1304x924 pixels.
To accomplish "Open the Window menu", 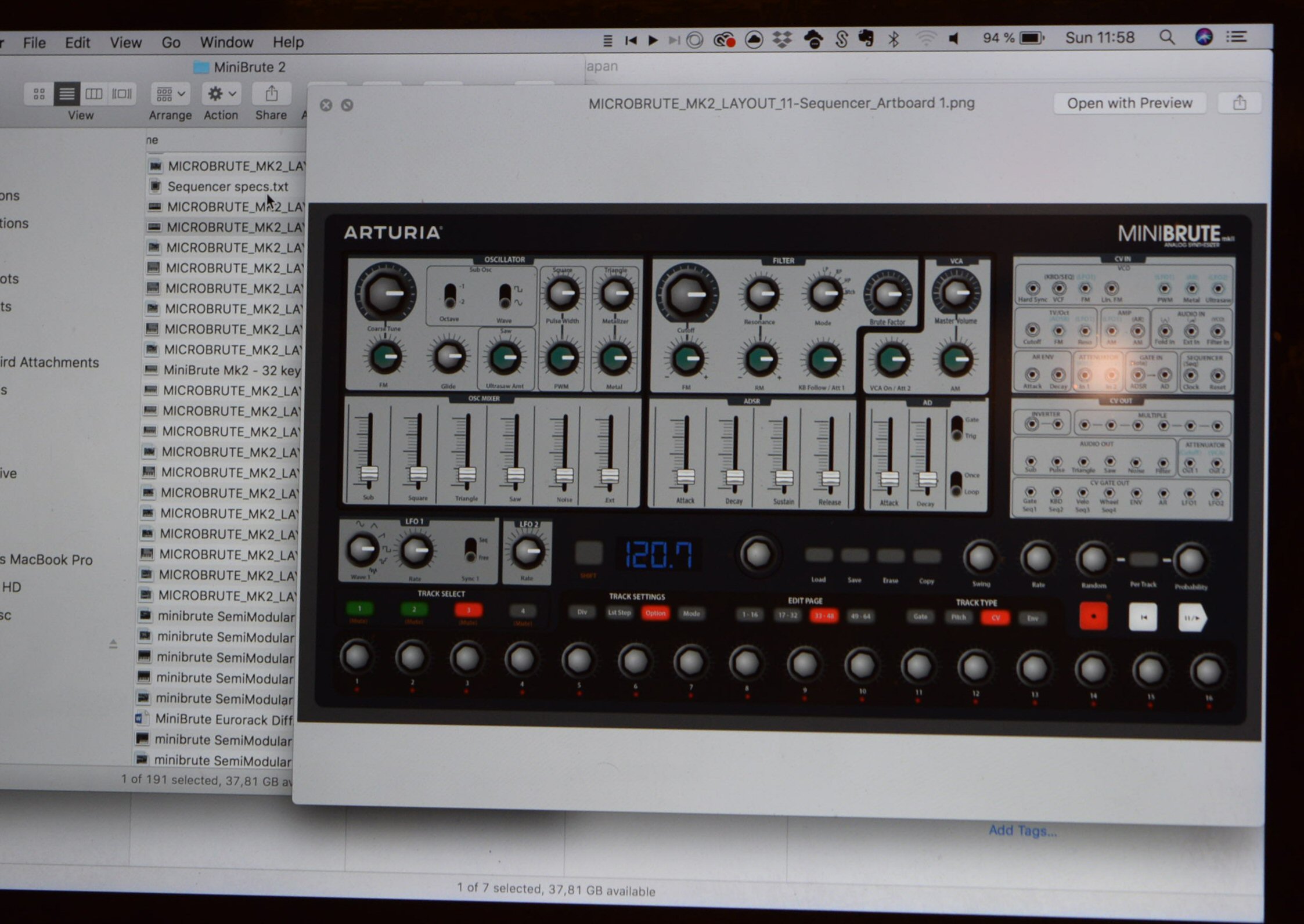I will coord(226,42).
